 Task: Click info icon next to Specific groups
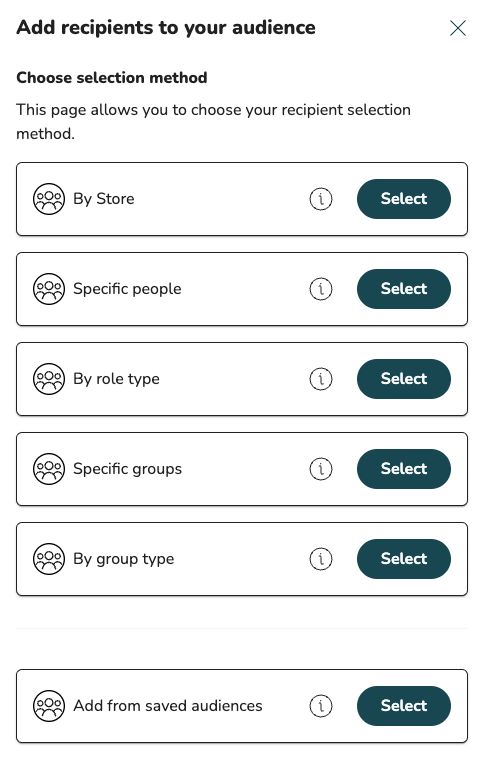(321, 468)
